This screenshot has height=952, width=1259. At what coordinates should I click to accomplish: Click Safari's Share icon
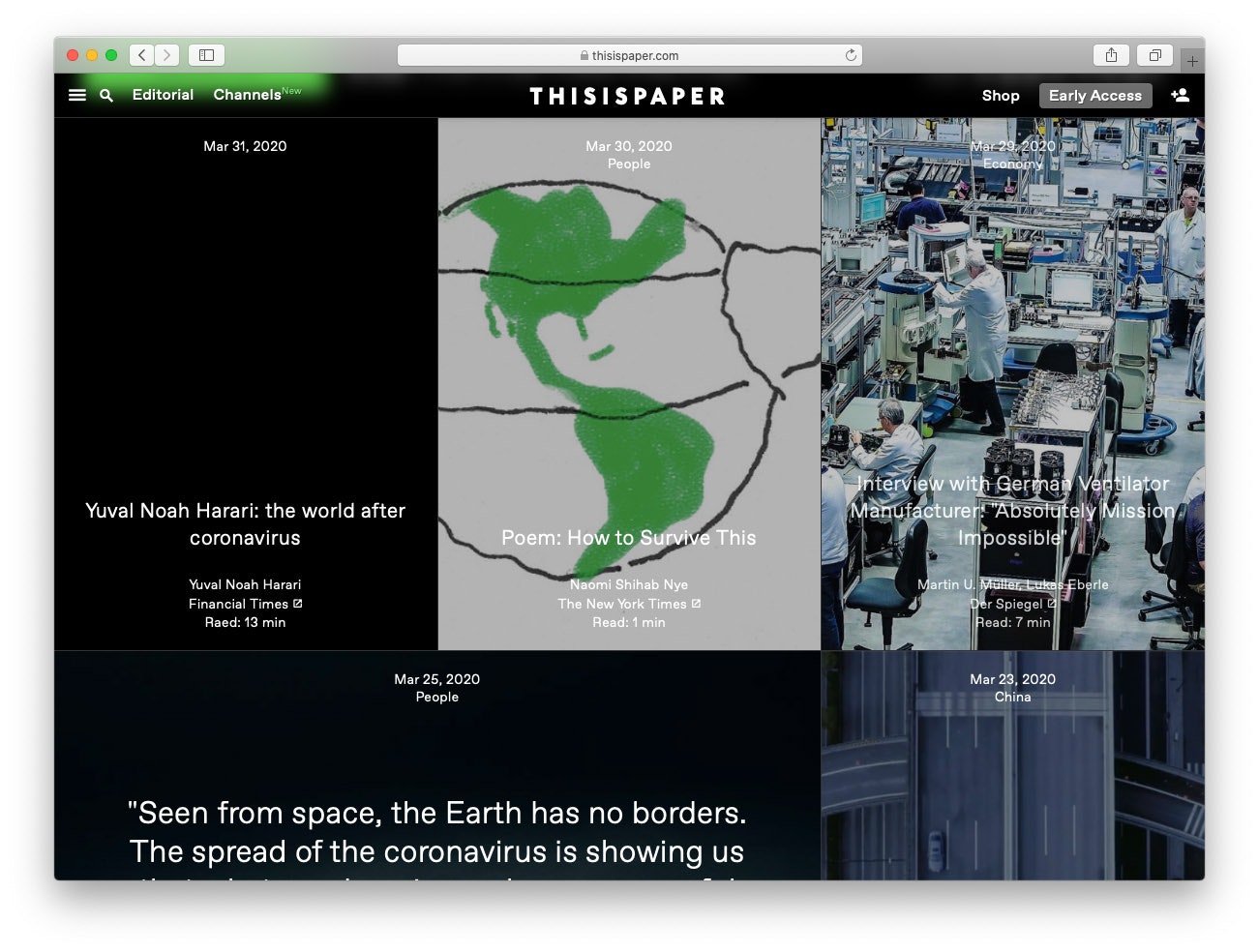coord(1110,55)
